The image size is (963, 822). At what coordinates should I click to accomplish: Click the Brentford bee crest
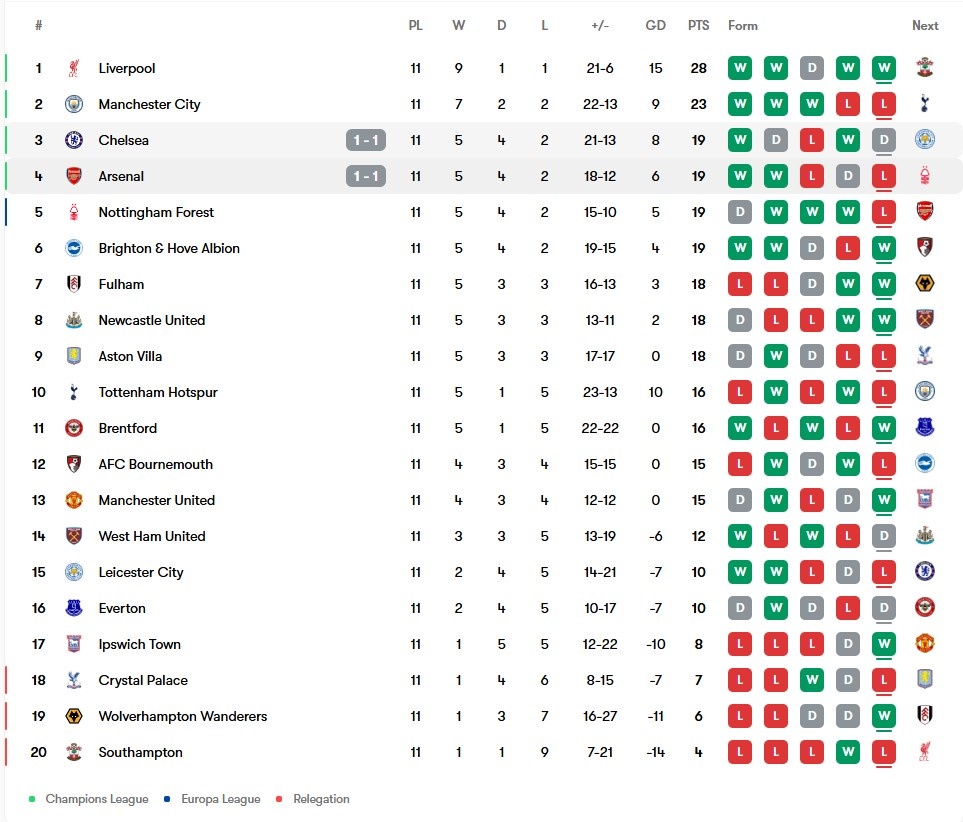tap(74, 428)
